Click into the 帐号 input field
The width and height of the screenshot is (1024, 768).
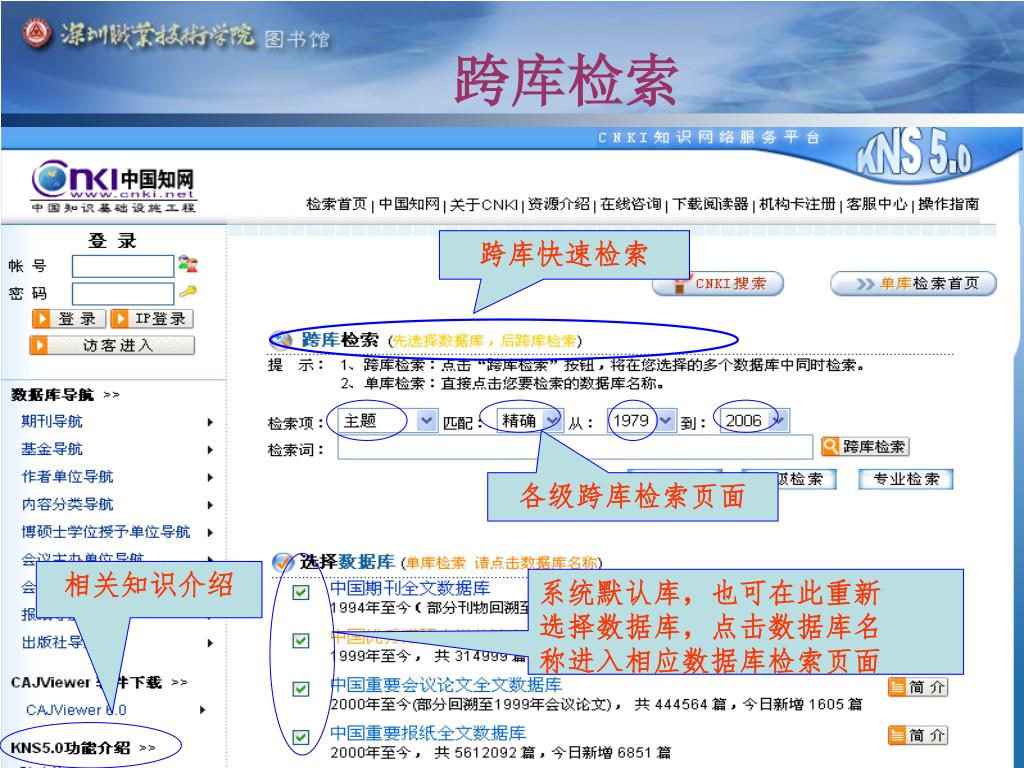tap(123, 266)
